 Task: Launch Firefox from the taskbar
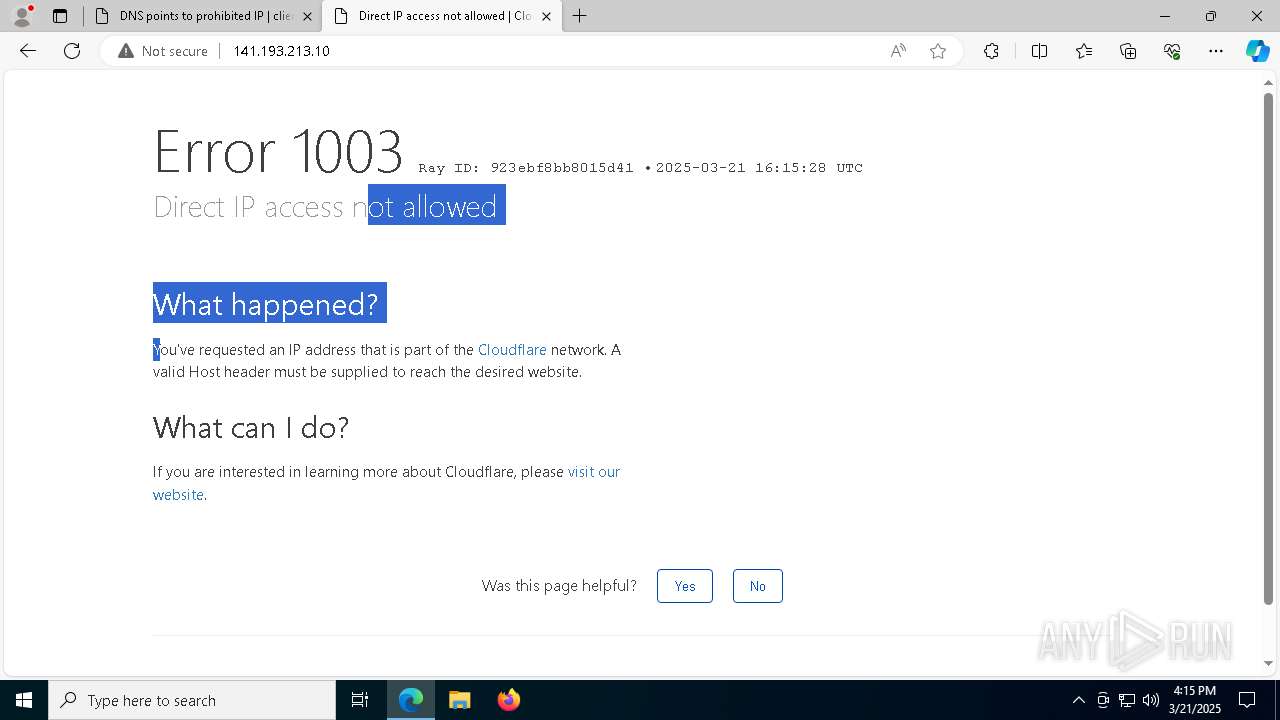(x=508, y=700)
